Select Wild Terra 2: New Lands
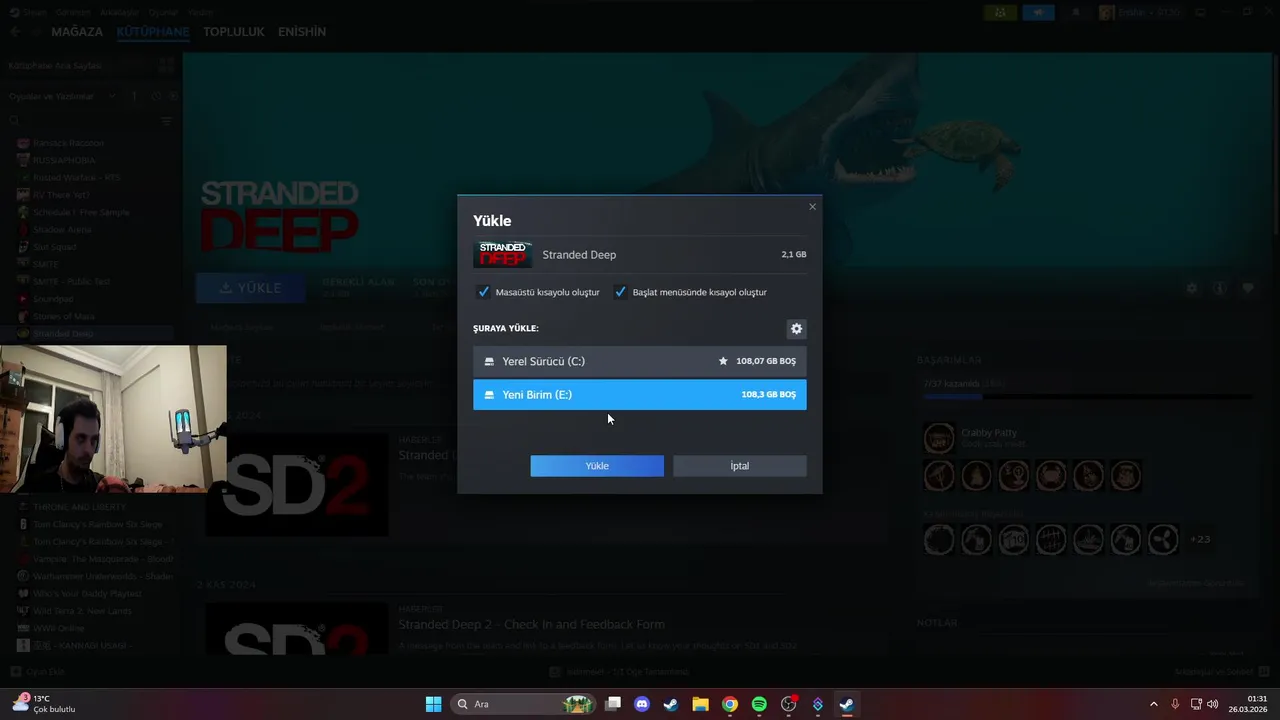 pyautogui.click(x=82, y=611)
